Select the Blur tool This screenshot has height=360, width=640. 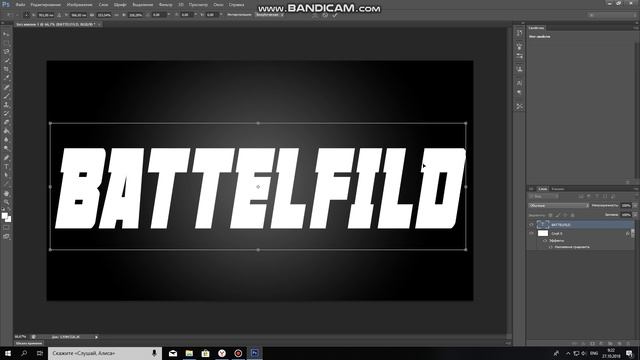tap(6, 140)
